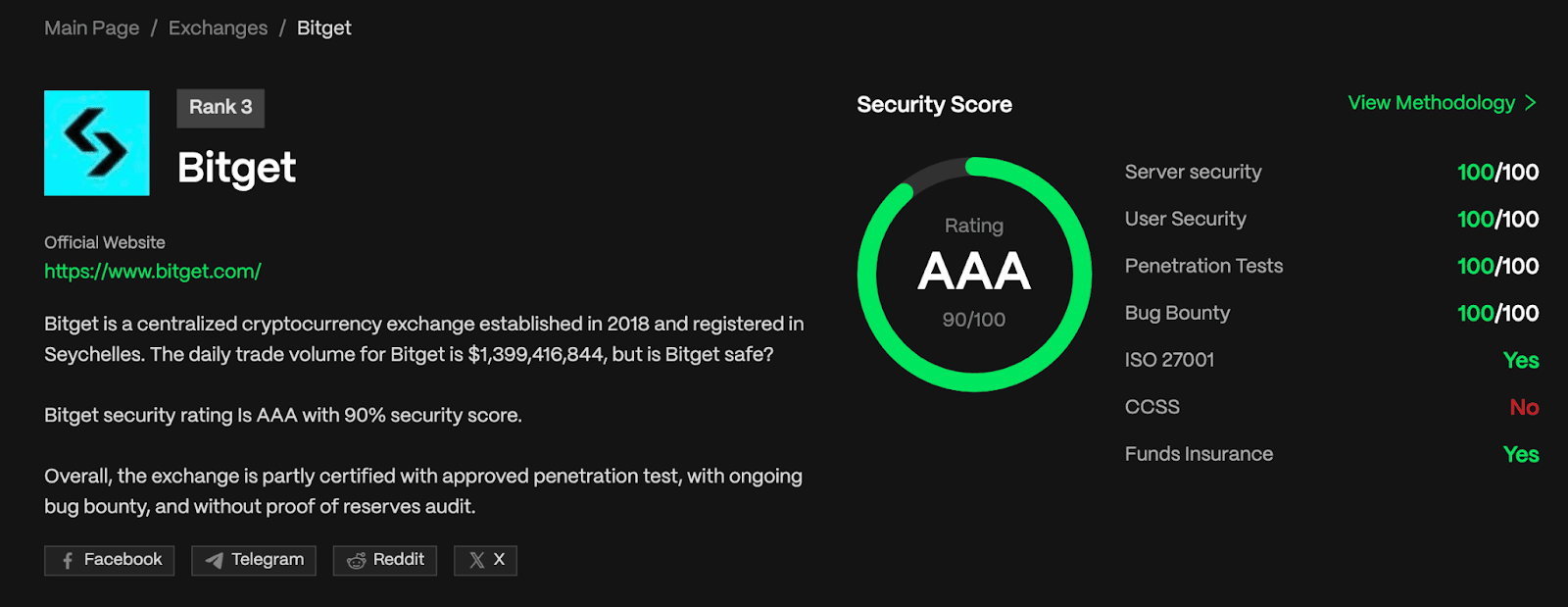Click the trade volume $1,399,416,844 text
Screen dimensions: 1568x607
pos(536,355)
